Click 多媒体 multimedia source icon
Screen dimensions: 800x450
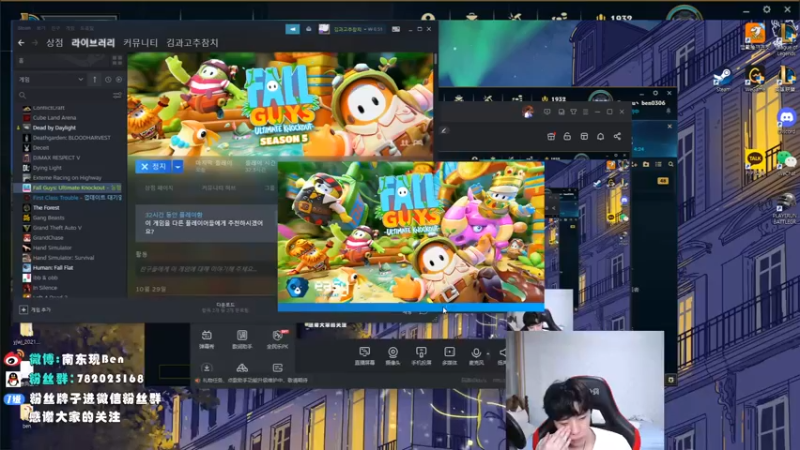(449, 356)
